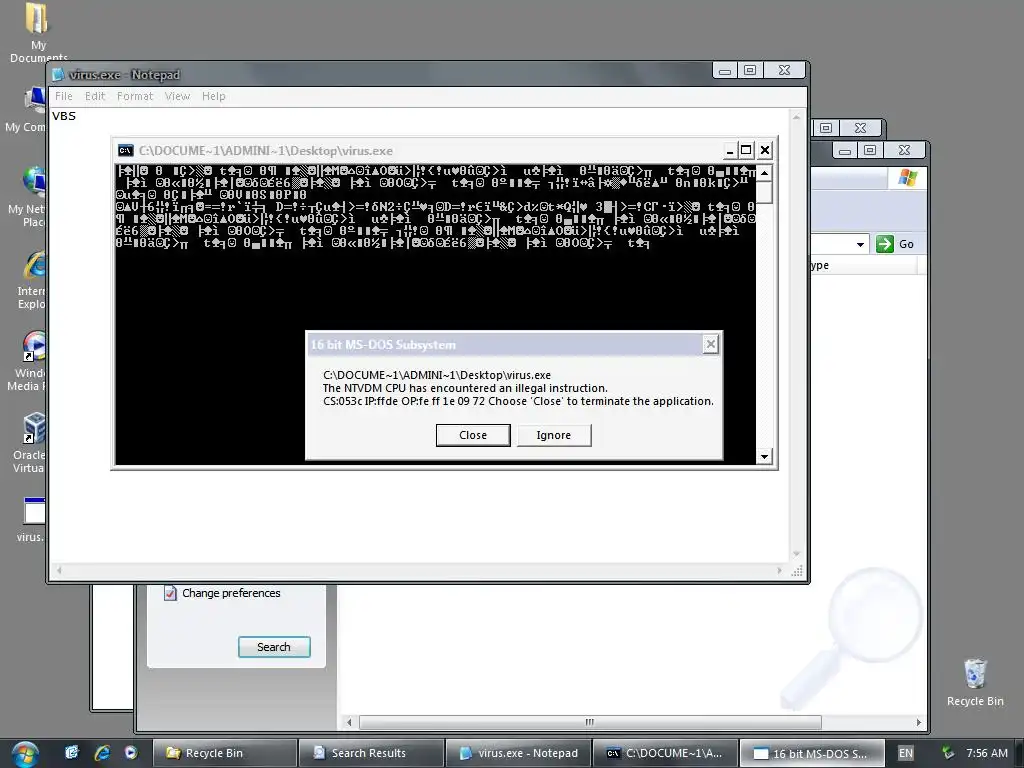Click the right arrow of Search Results scrollbar
The height and width of the screenshot is (768, 1024).
coord(918,722)
